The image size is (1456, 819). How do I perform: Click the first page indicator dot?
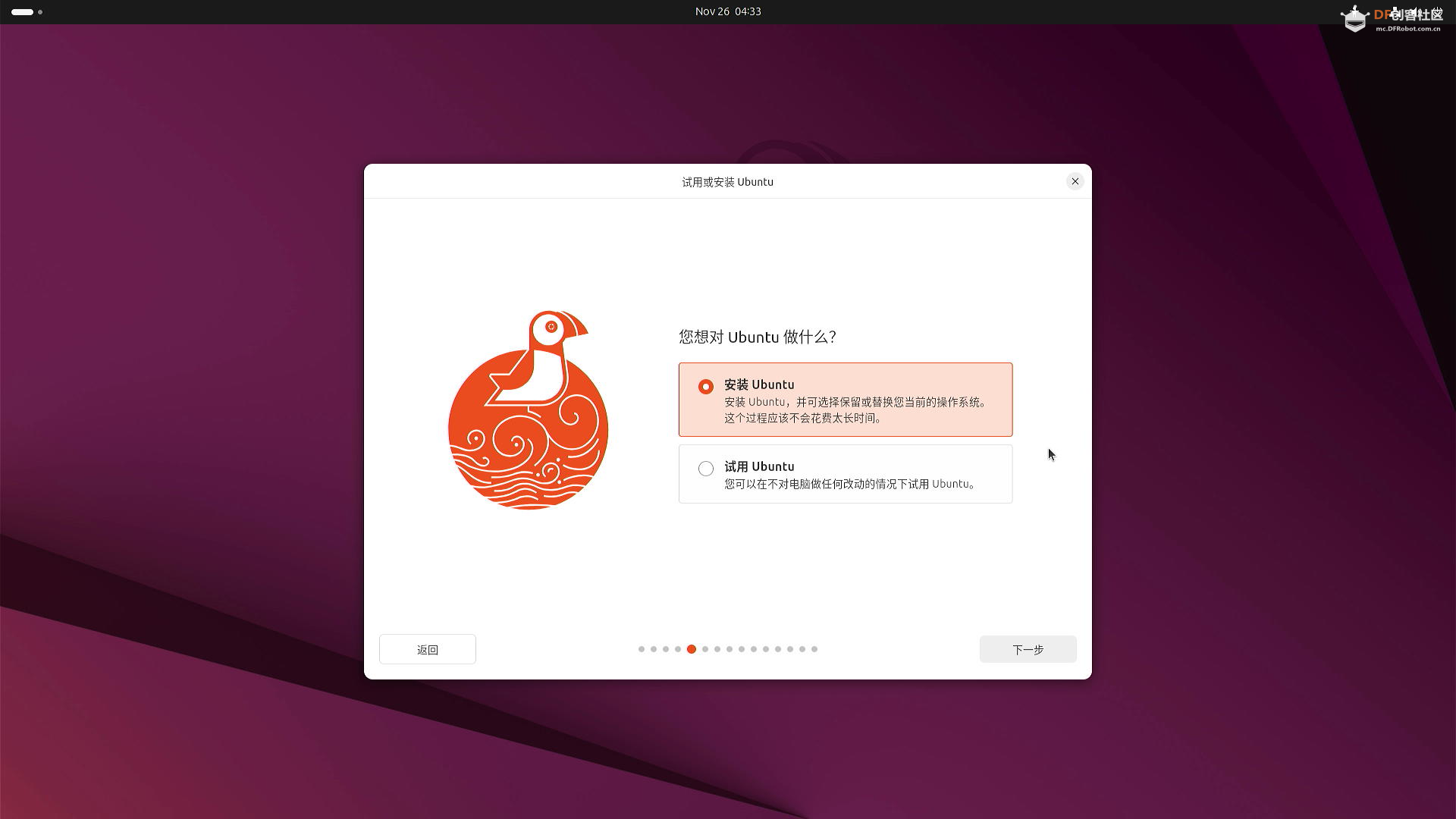point(642,649)
